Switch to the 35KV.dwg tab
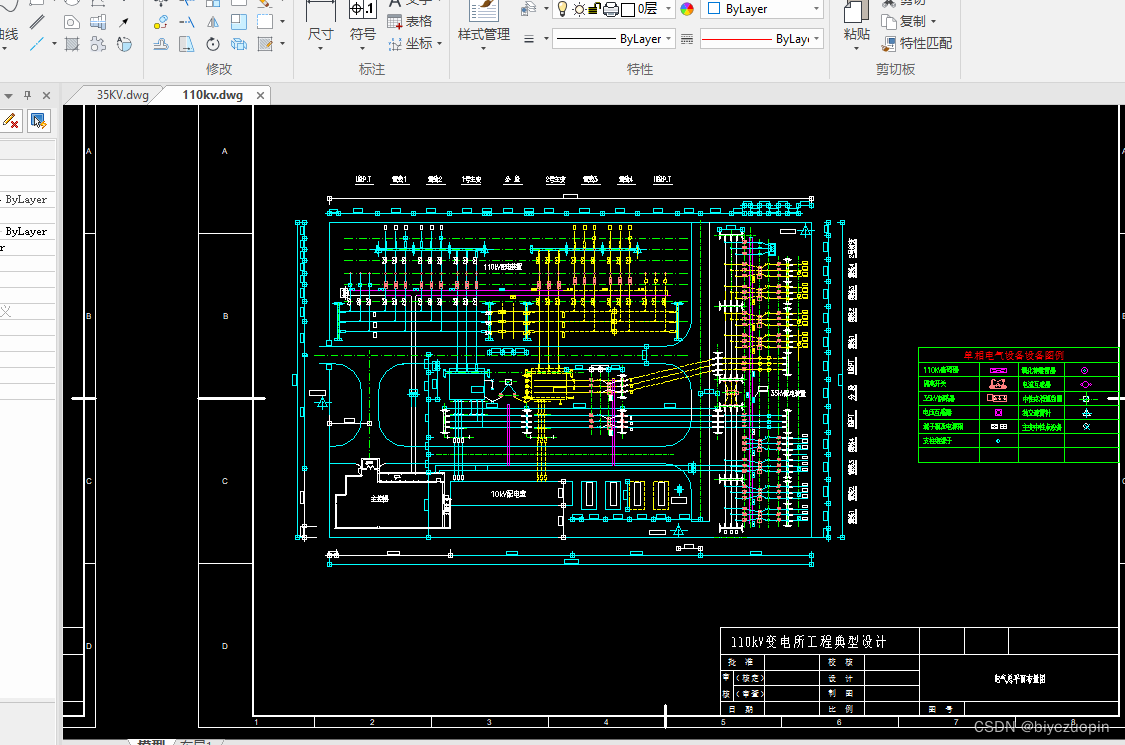Image resolution: width=1125 pixels, height=745 pixels. (x=123, y=95)
